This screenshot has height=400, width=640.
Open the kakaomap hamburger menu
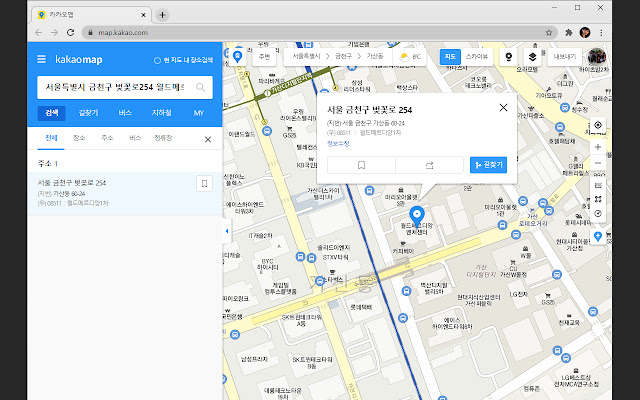(x=41, y=60)
